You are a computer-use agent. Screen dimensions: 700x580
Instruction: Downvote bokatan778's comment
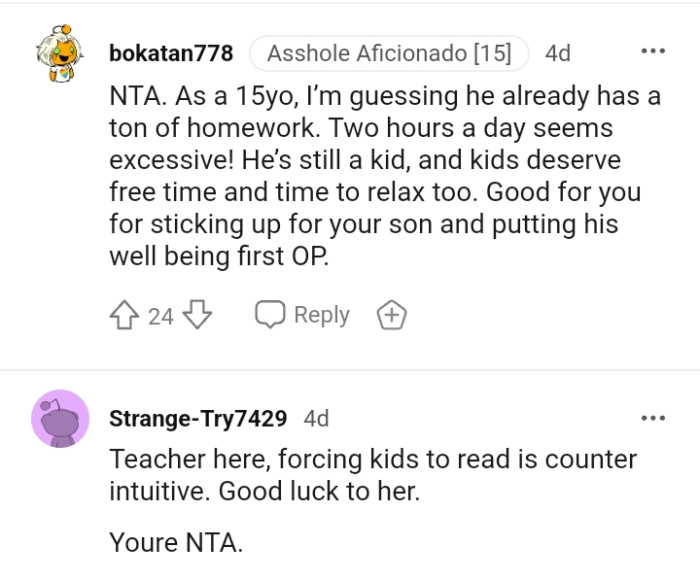(x=198, y=316)
